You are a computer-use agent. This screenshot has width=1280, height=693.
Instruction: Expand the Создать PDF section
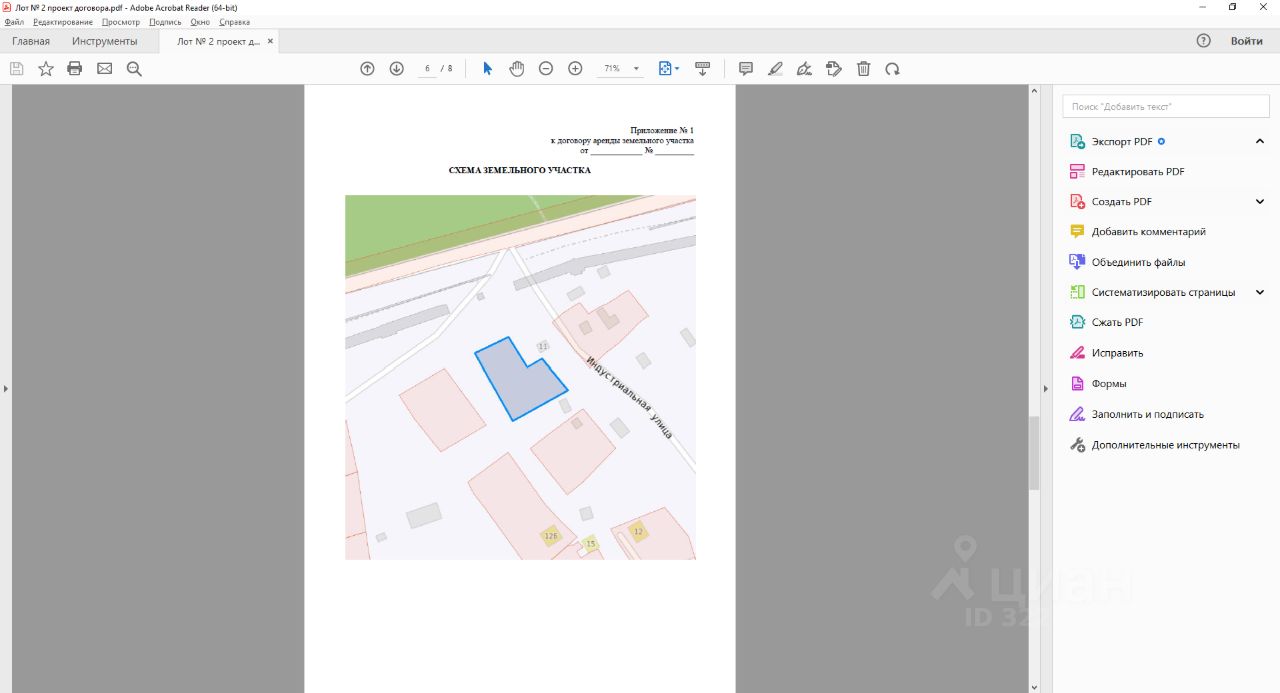[1260, 202]
